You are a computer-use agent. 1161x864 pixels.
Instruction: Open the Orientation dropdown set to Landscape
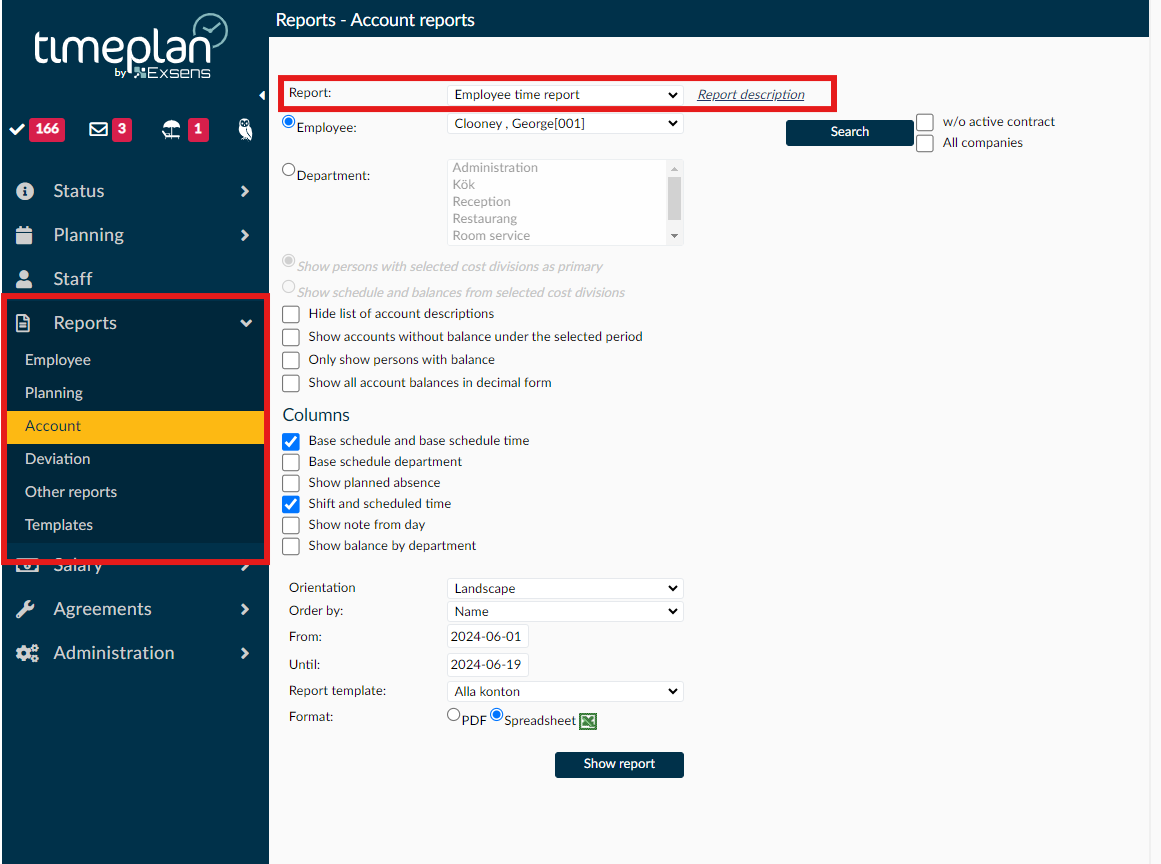565,588
